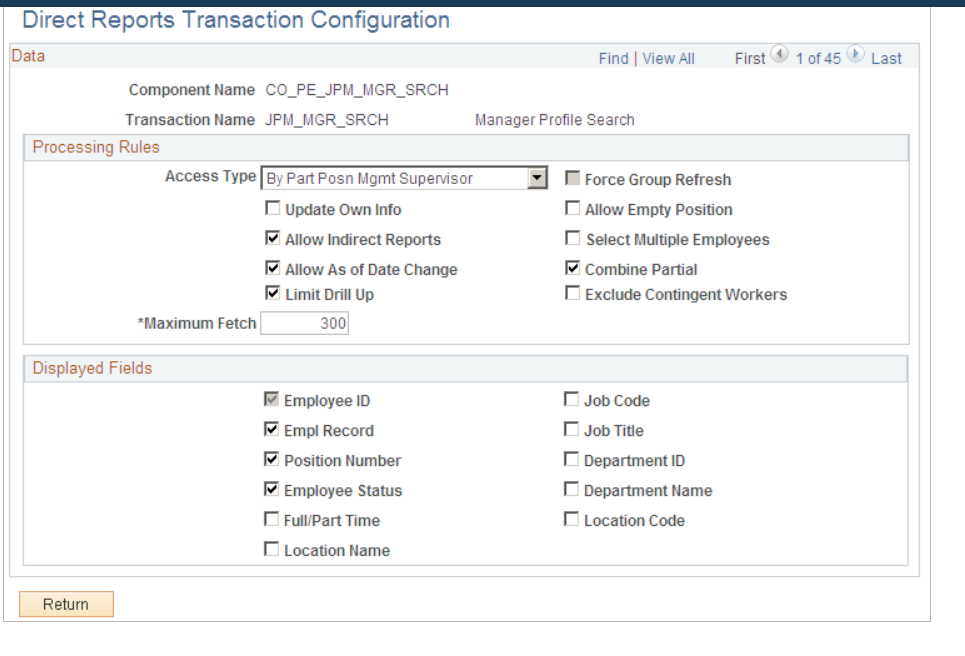
Task: Jump to First row link
Action: [x=750, y=58]
